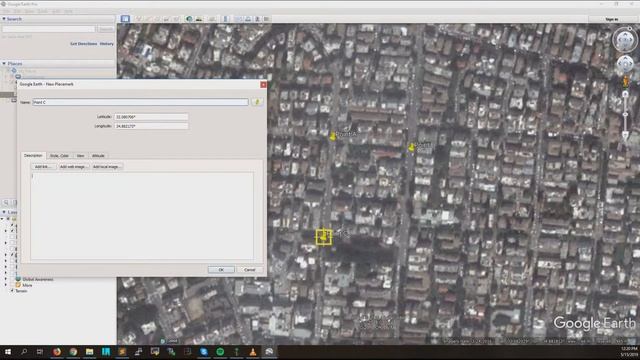The image size is (640, 360).
Task: Click the Street View pegman icon
Action: 625,82
